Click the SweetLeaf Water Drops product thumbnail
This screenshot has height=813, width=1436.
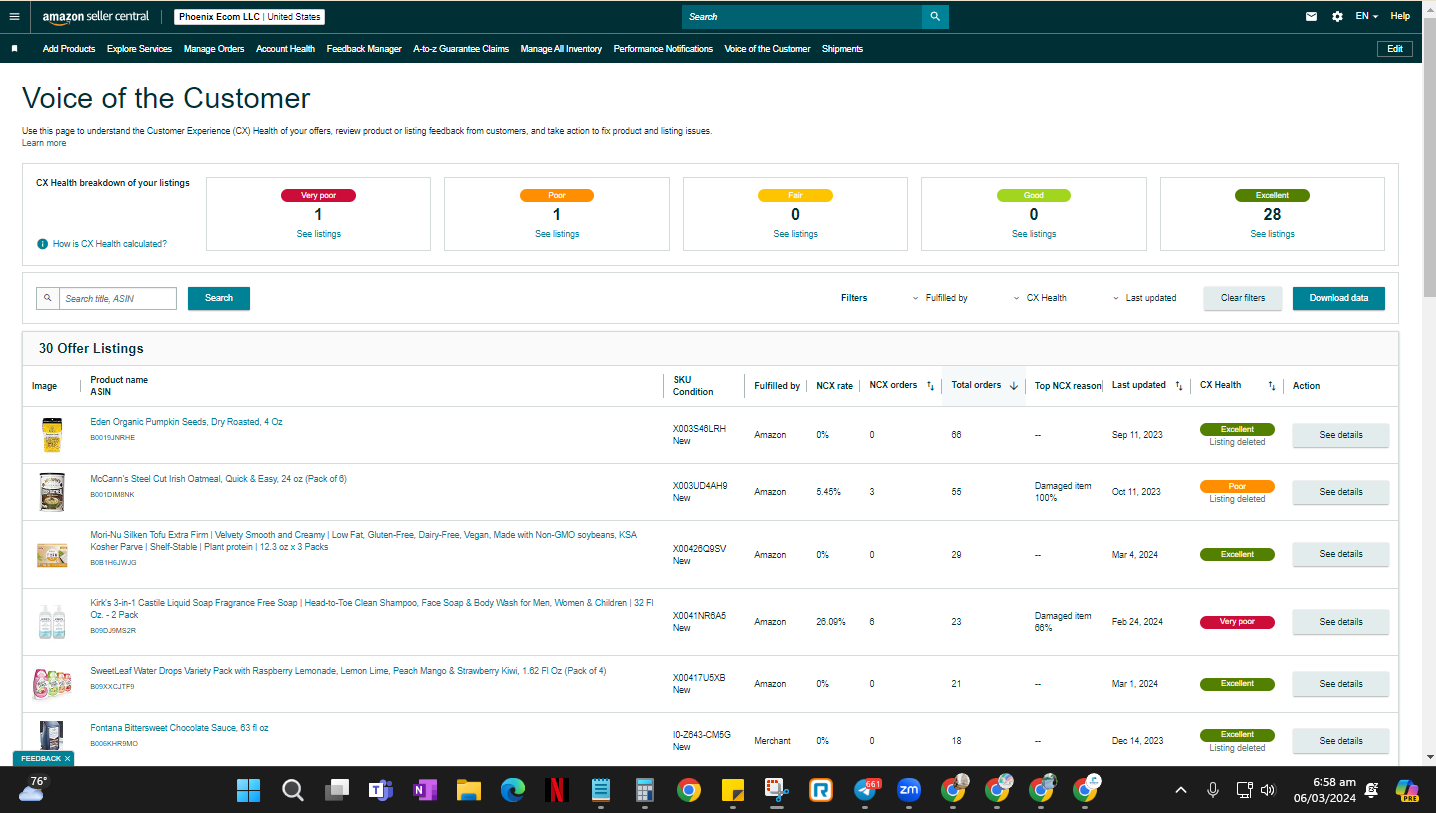coord(52,685)
